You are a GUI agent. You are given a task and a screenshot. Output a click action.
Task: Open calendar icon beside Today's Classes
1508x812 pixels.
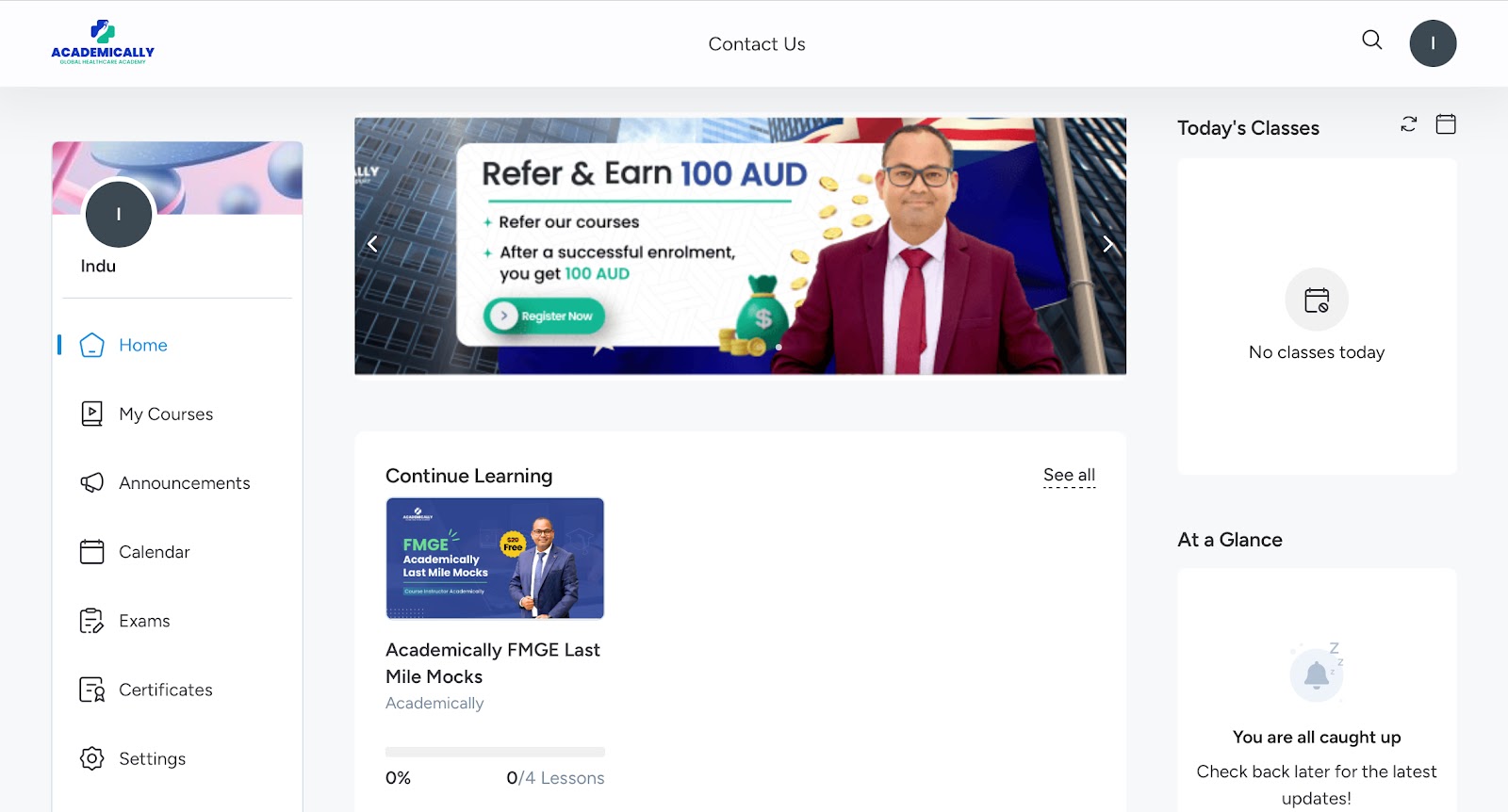[x=1446, y=124]
